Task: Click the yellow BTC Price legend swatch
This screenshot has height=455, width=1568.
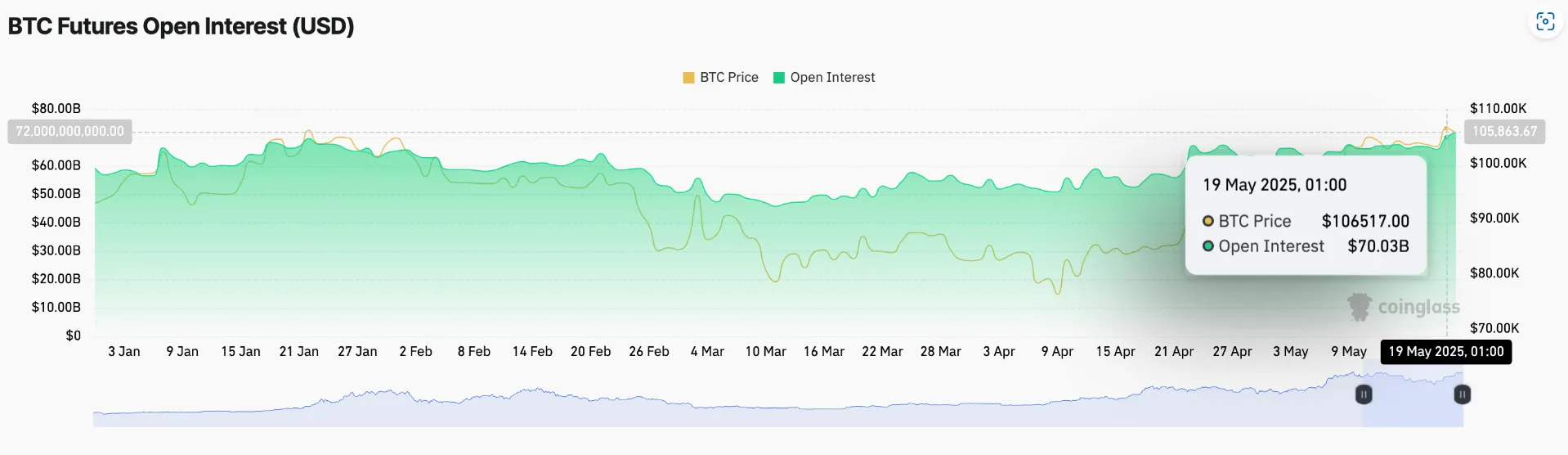Action: pyautogui.click(x=688, y=78)
